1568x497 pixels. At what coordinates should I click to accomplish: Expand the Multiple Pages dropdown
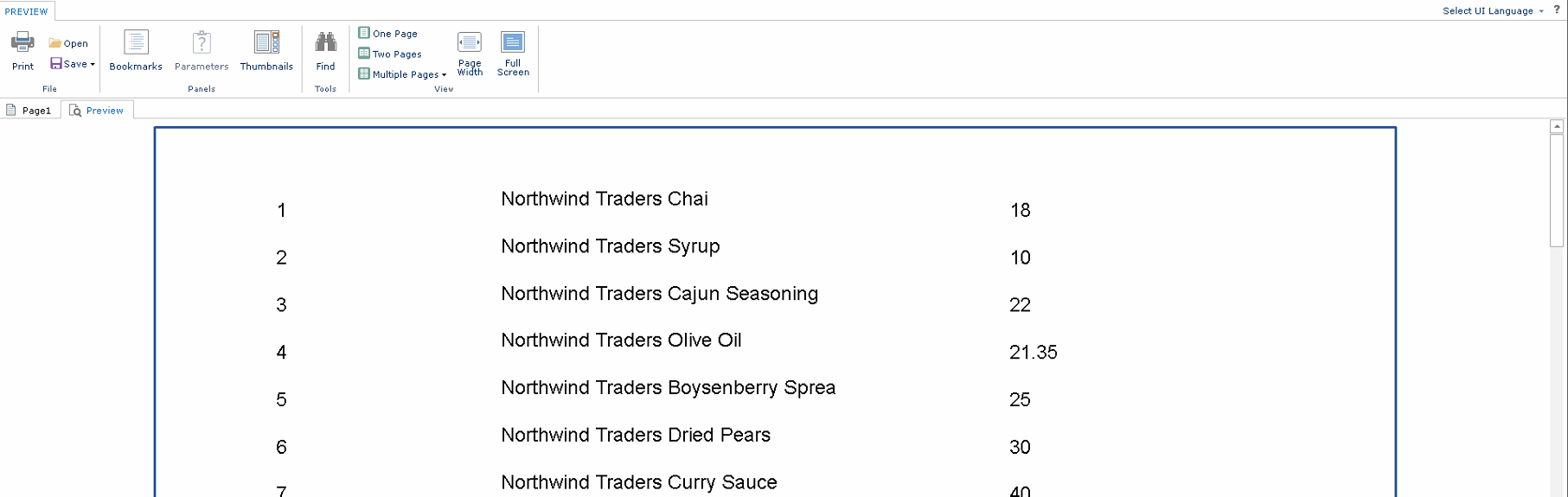tap(445, 75)
